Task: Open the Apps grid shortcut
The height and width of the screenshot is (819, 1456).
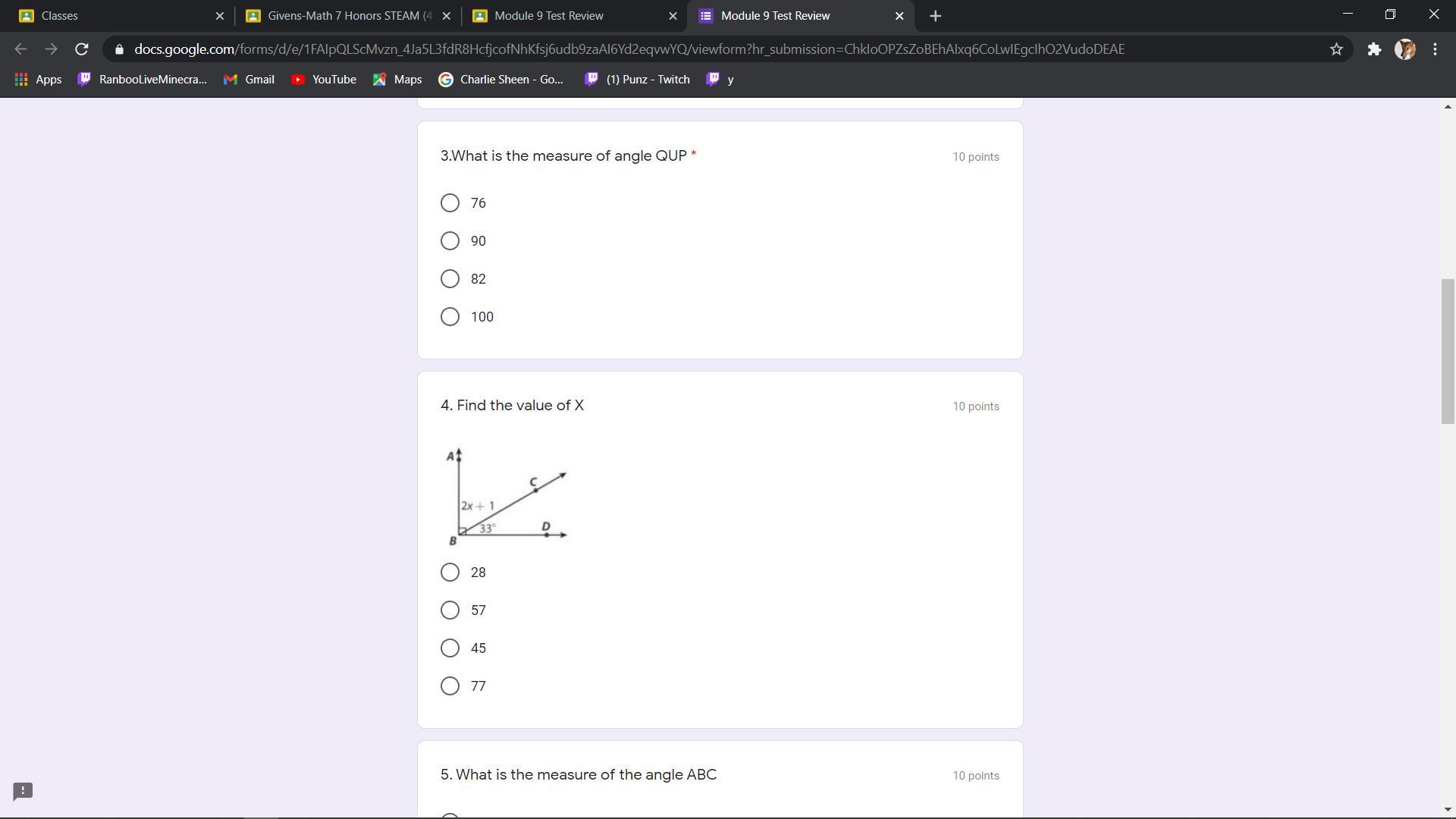Action: 38,80
